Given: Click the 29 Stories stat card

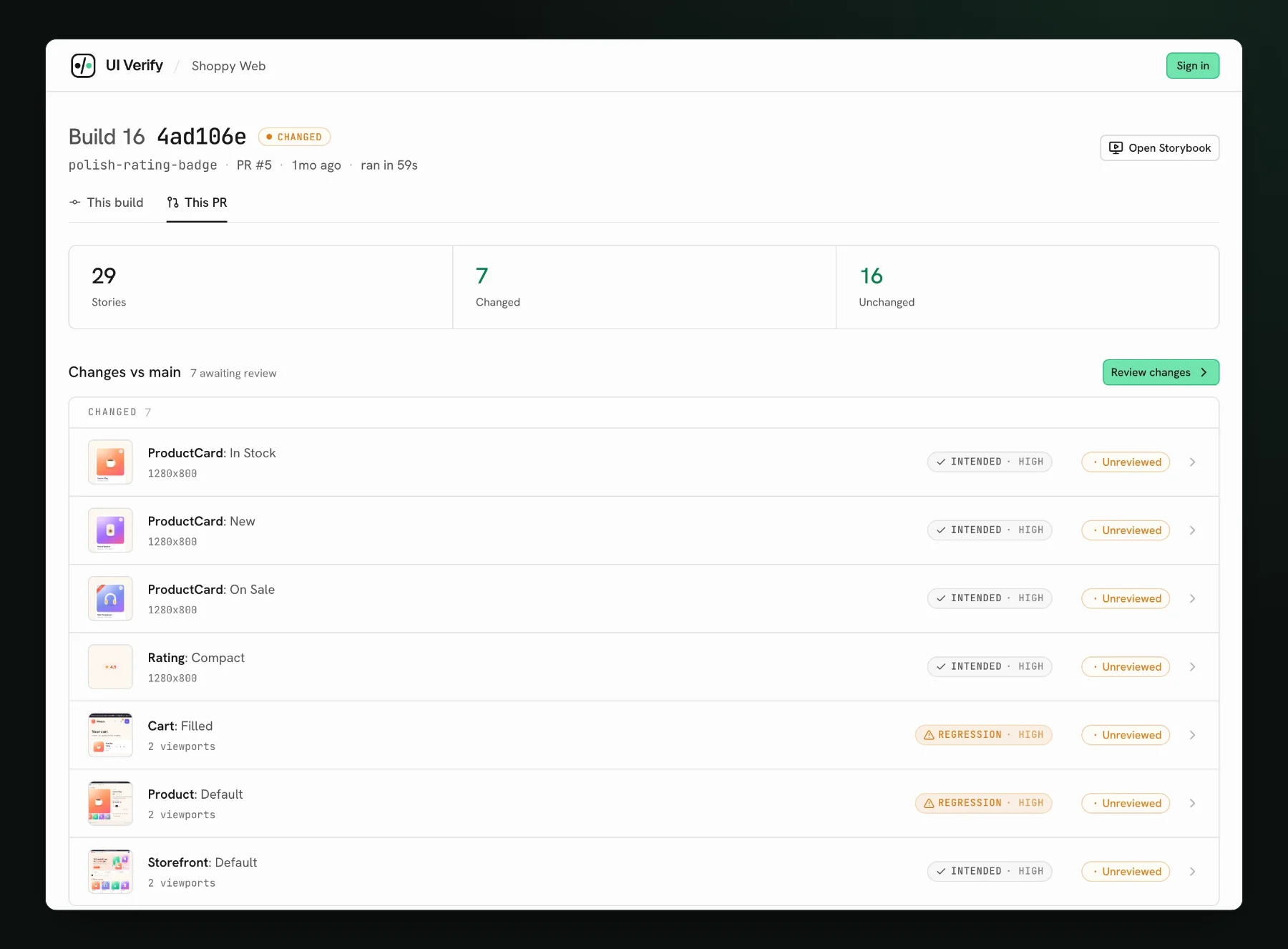Looking at the screenshot, I should coord(260,288).
